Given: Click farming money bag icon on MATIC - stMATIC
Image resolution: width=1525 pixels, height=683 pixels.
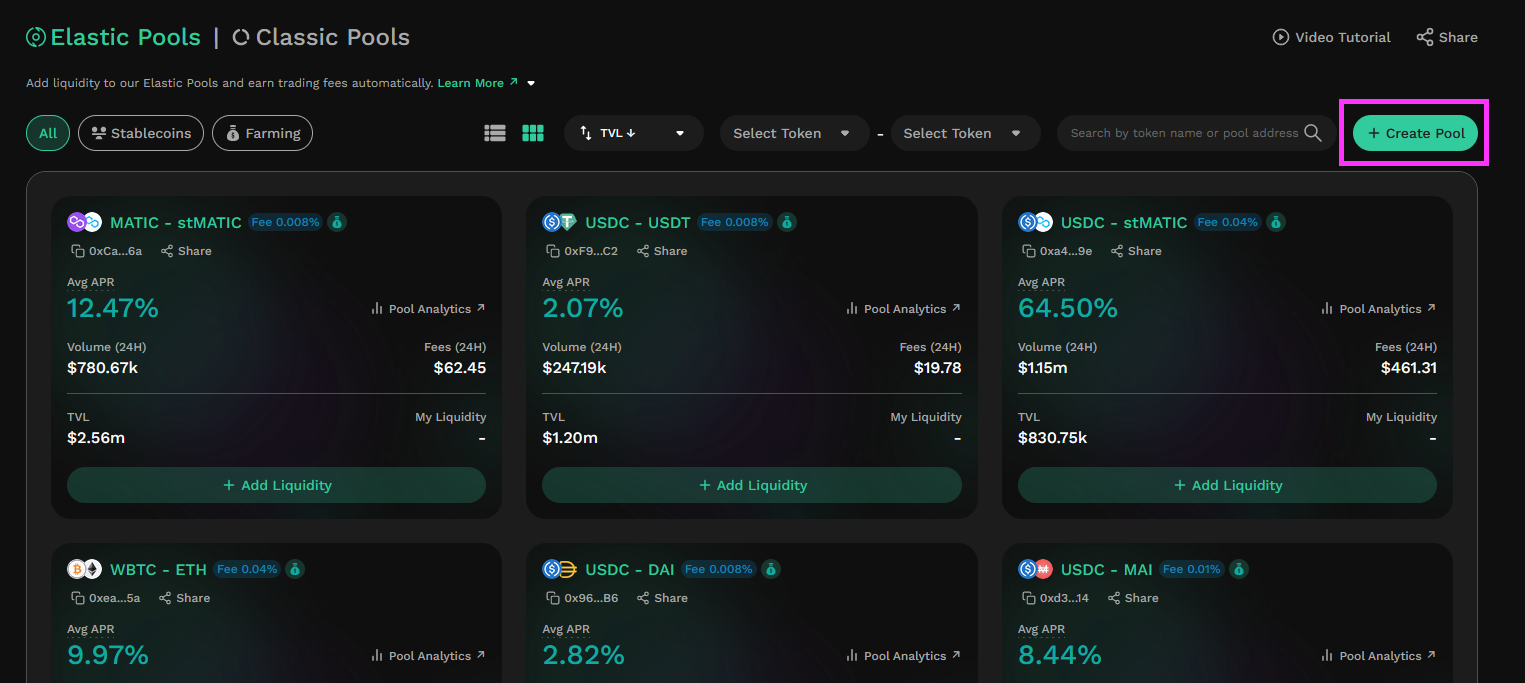Looking at the screenshot, I should click(338, 222).
